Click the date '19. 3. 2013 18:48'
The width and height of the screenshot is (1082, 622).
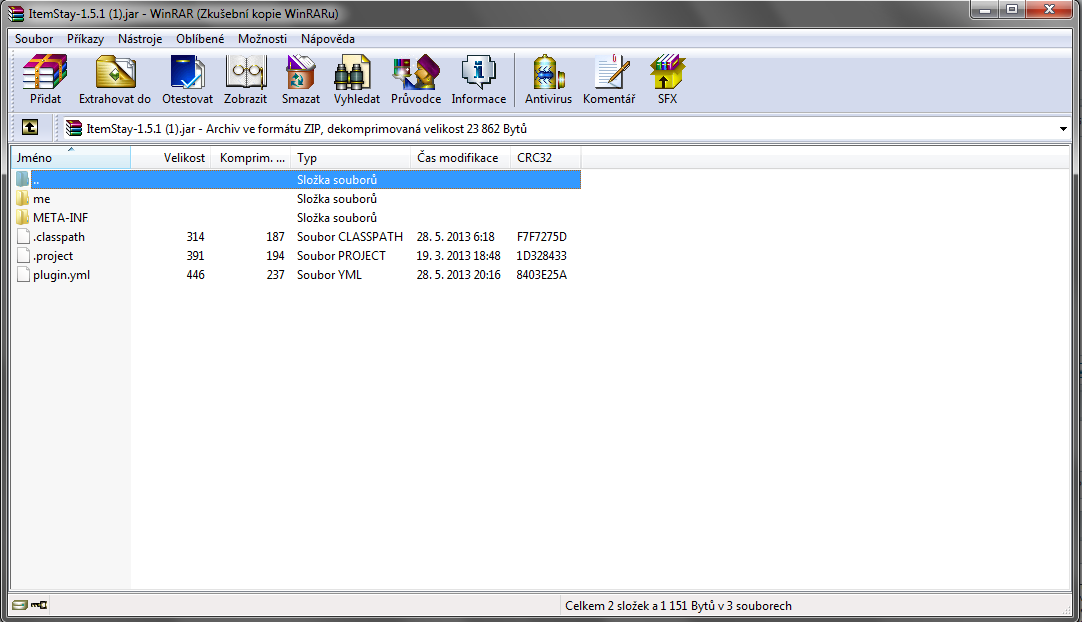pos(458,255)
